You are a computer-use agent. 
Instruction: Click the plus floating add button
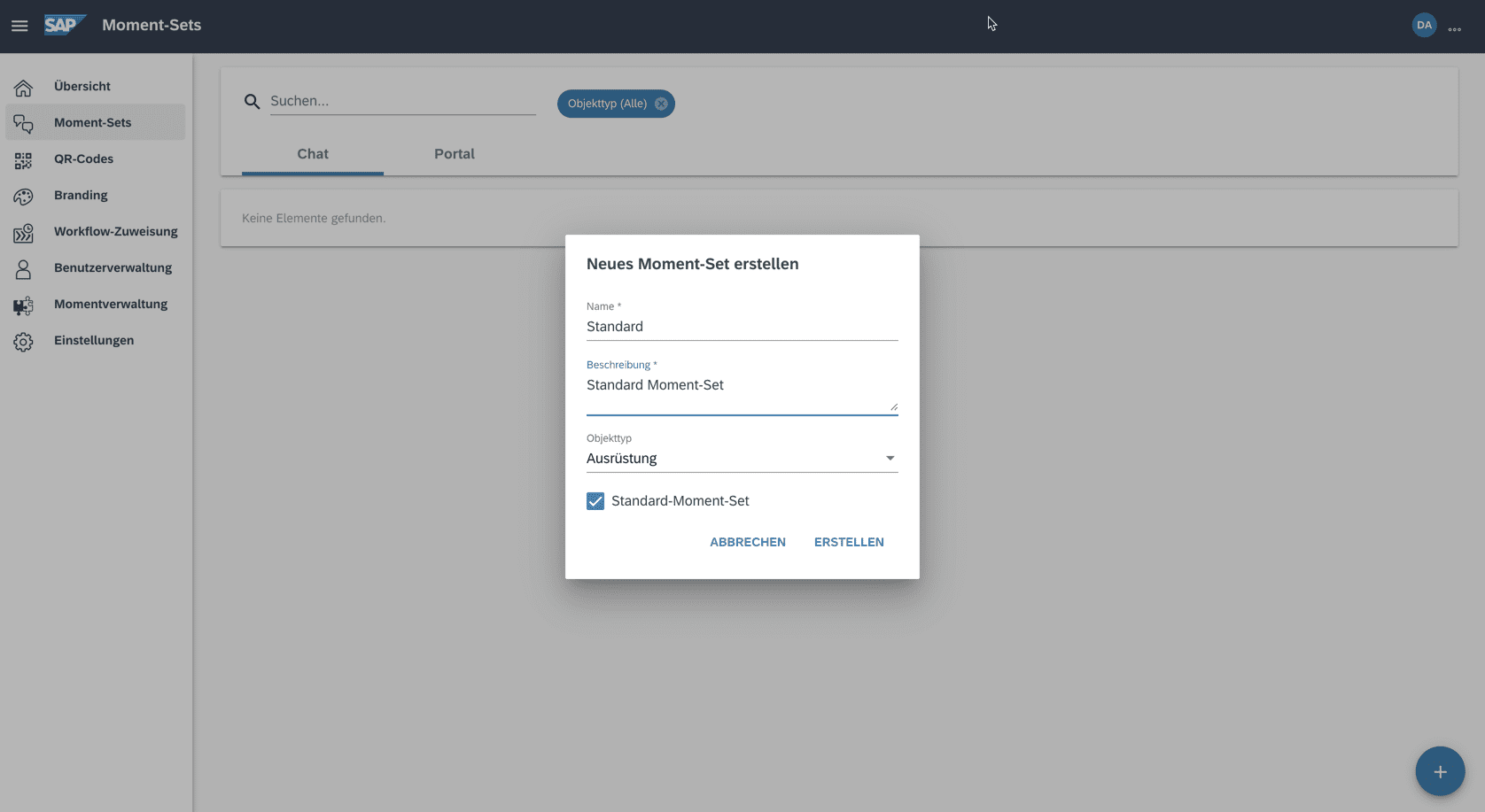[x=1440, y=771]
